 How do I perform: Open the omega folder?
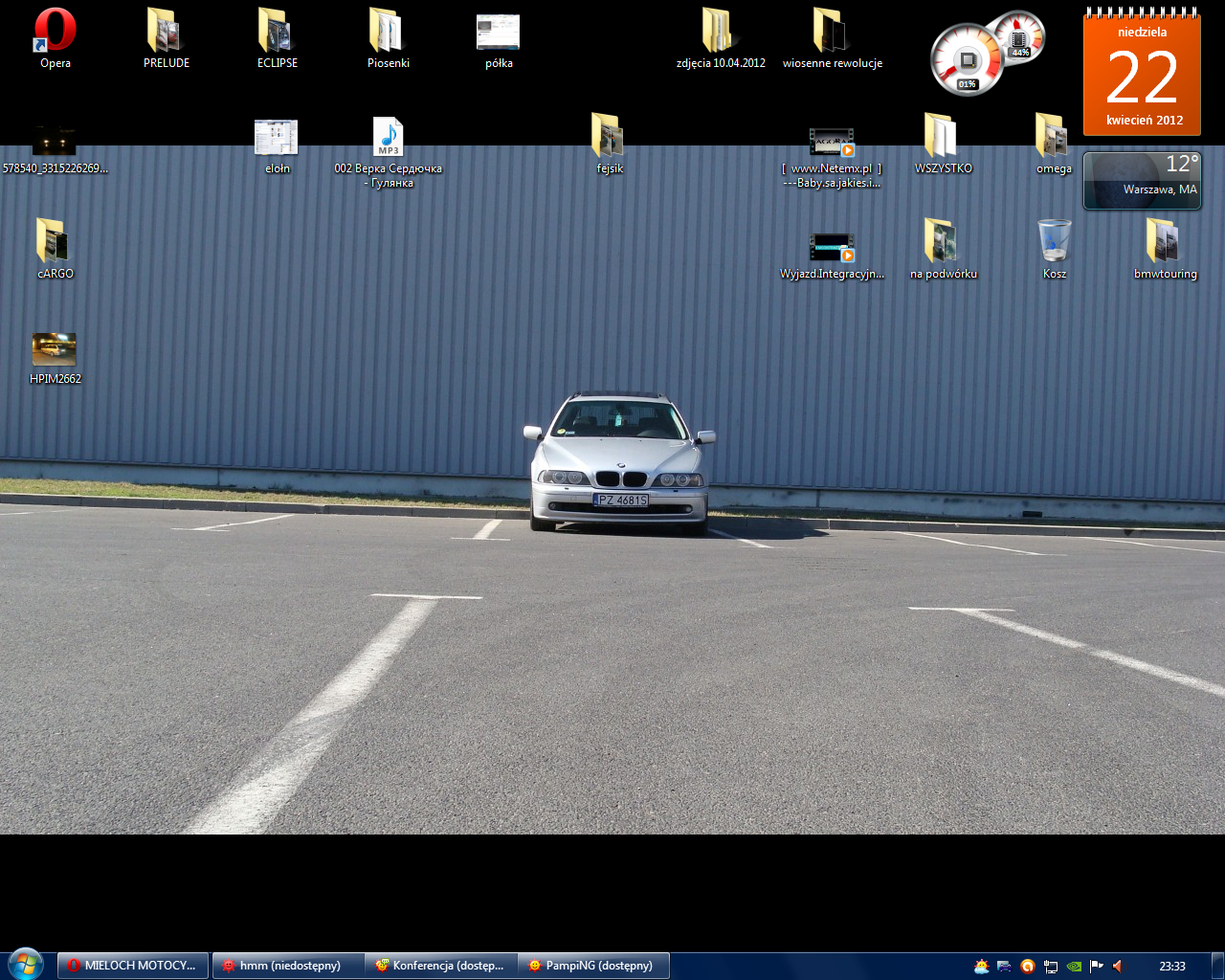[x=1054, y=144]
